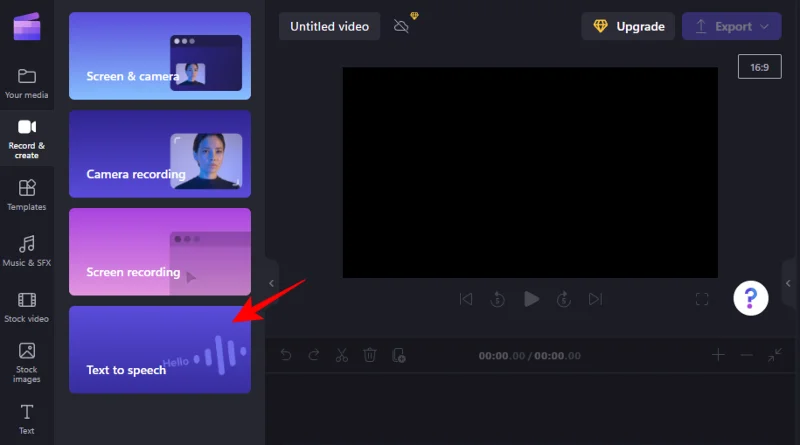Rewind five seconds
This screenshot has height=445, width=800.
point(497,299)
